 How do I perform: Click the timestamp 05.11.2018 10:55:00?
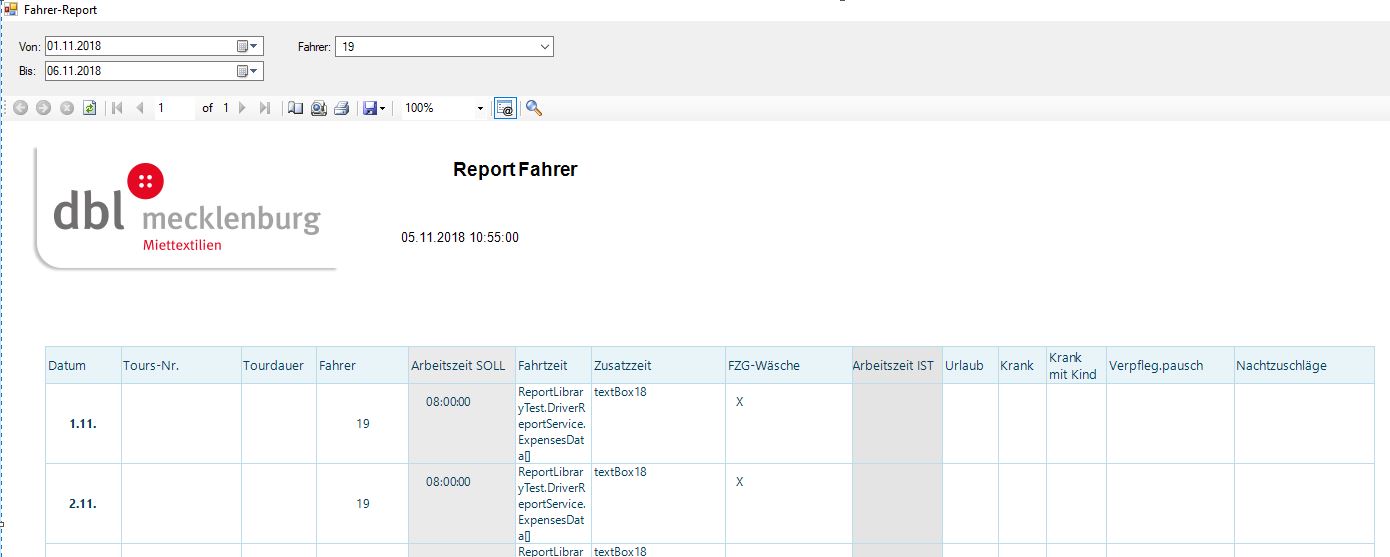click(460, 238)
